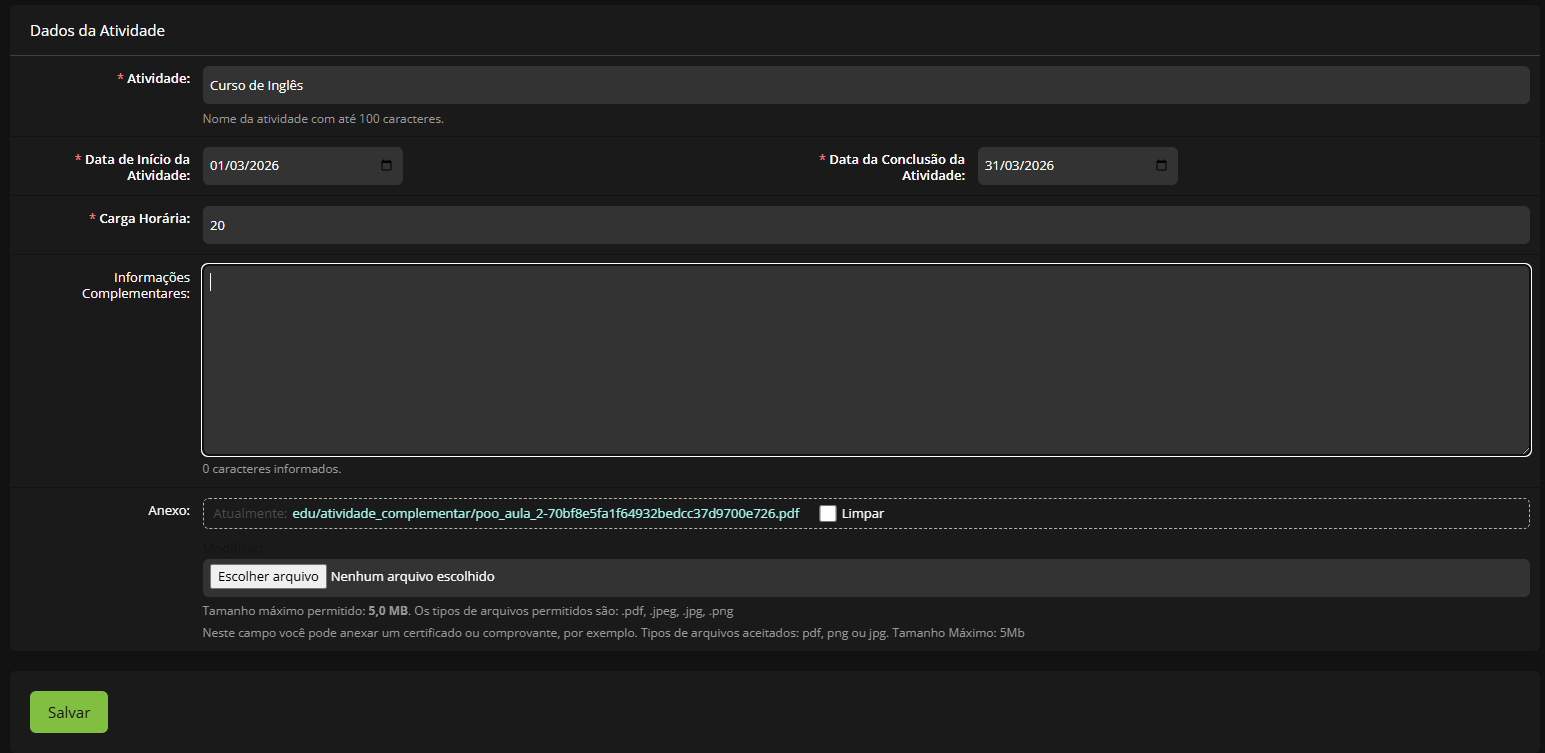This screenshot has height=753, width=1545.
Task: Click inside the Informações Complementares text area
Action: (x=865, y=360)
